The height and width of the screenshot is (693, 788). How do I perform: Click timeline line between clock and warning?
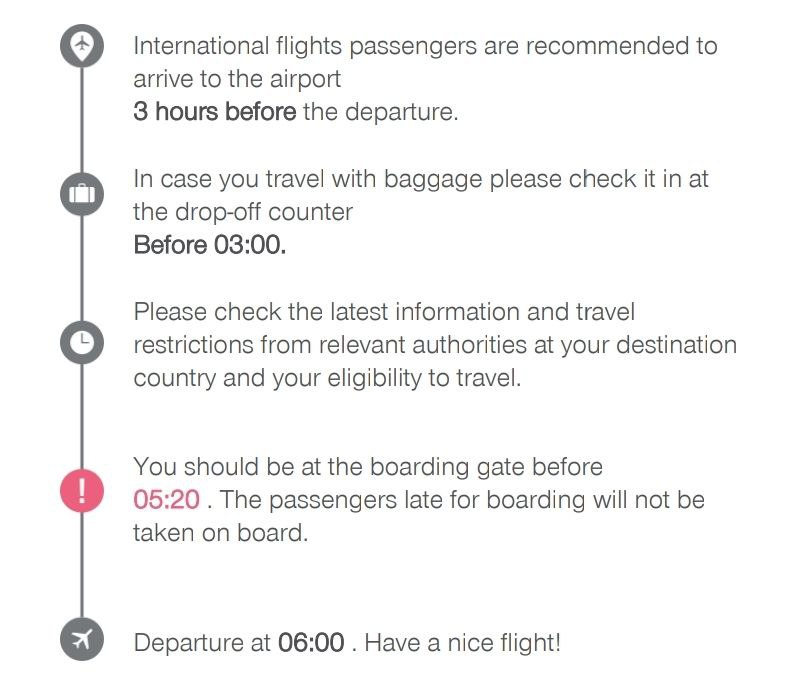82,417
